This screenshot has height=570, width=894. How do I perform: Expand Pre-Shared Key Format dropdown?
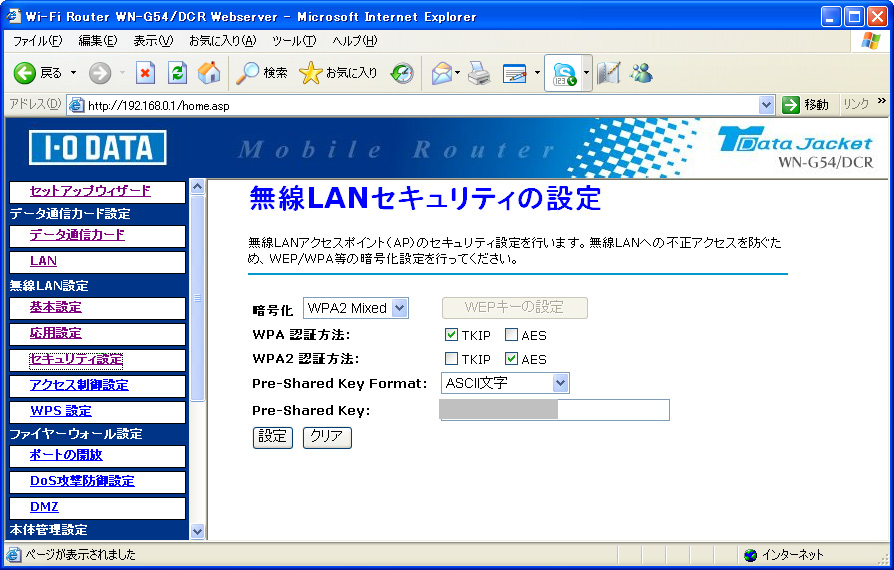[x=505, y=383]
